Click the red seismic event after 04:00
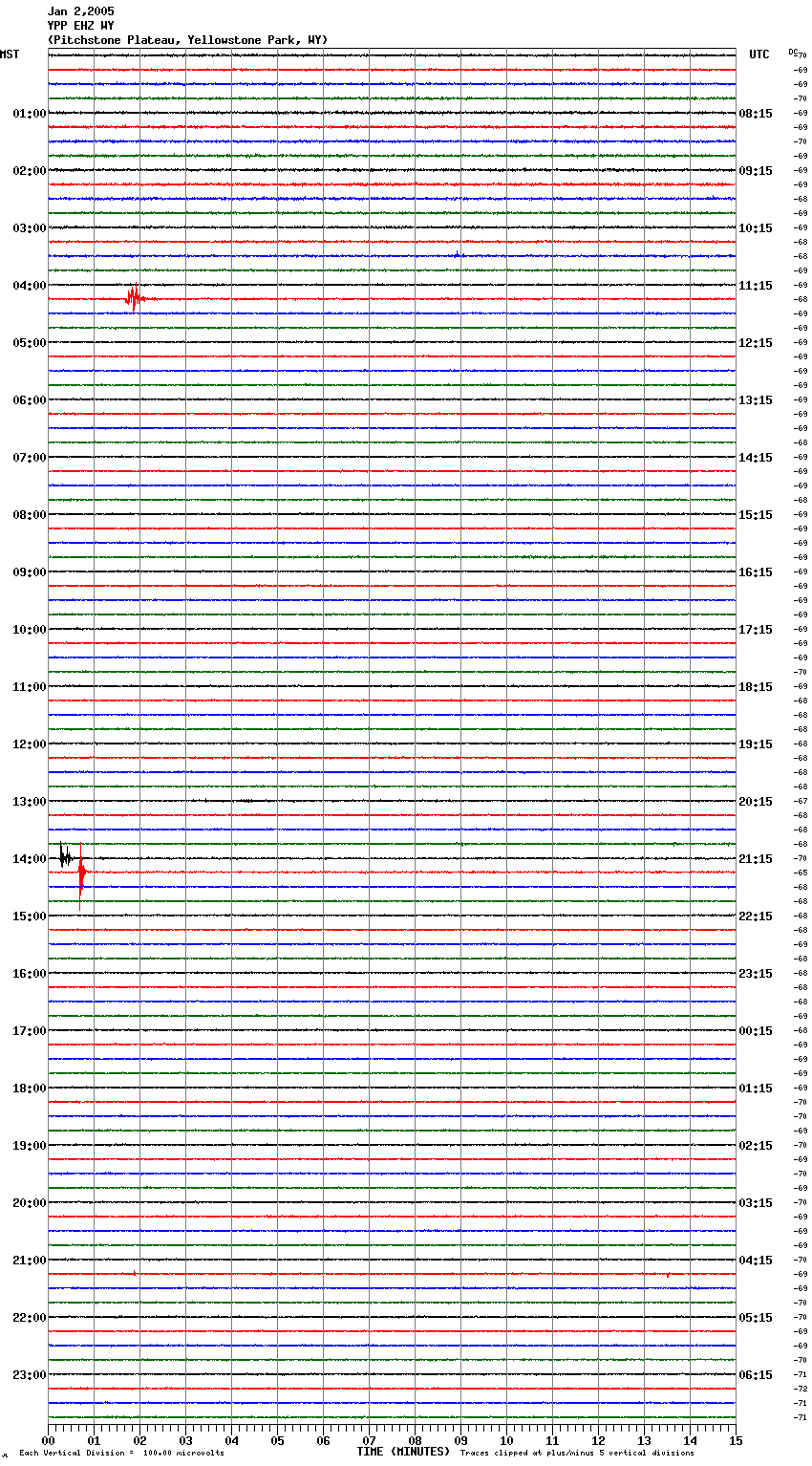Viewport: 812px width, 1466px height. pos(135,298)
